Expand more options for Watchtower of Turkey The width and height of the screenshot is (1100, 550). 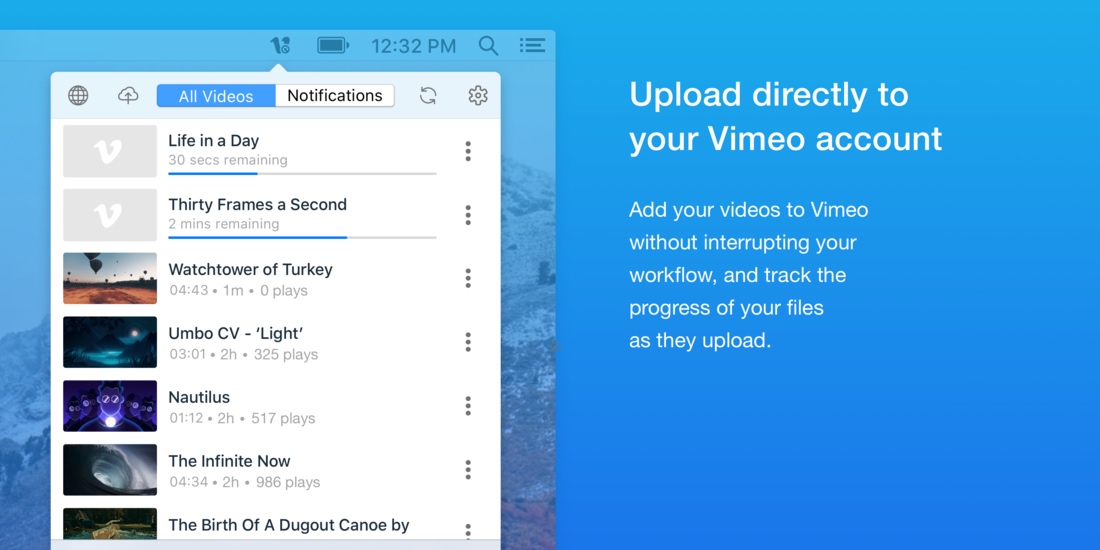point(468,279)
